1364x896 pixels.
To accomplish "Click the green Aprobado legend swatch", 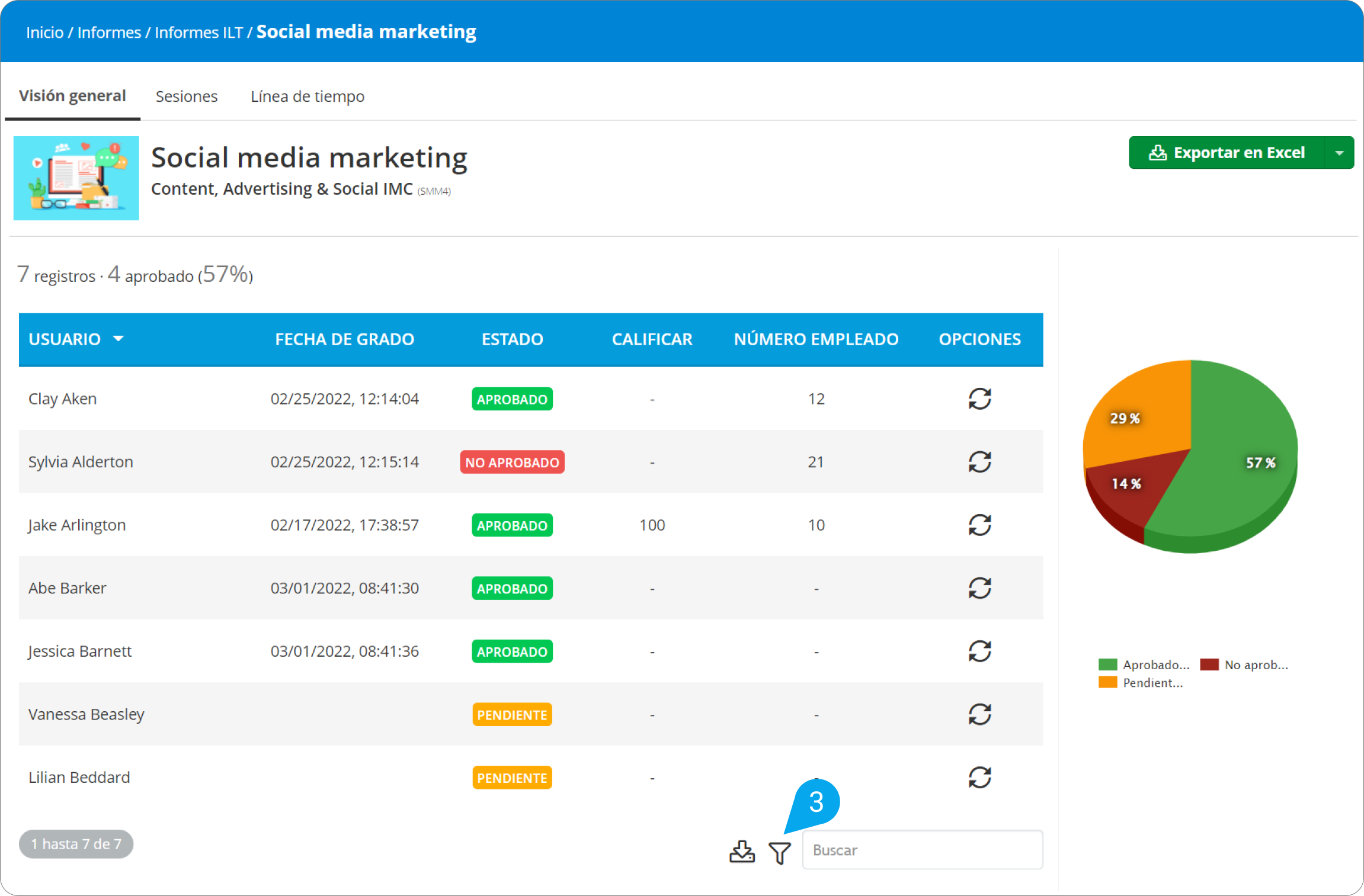I will 1107,664.
